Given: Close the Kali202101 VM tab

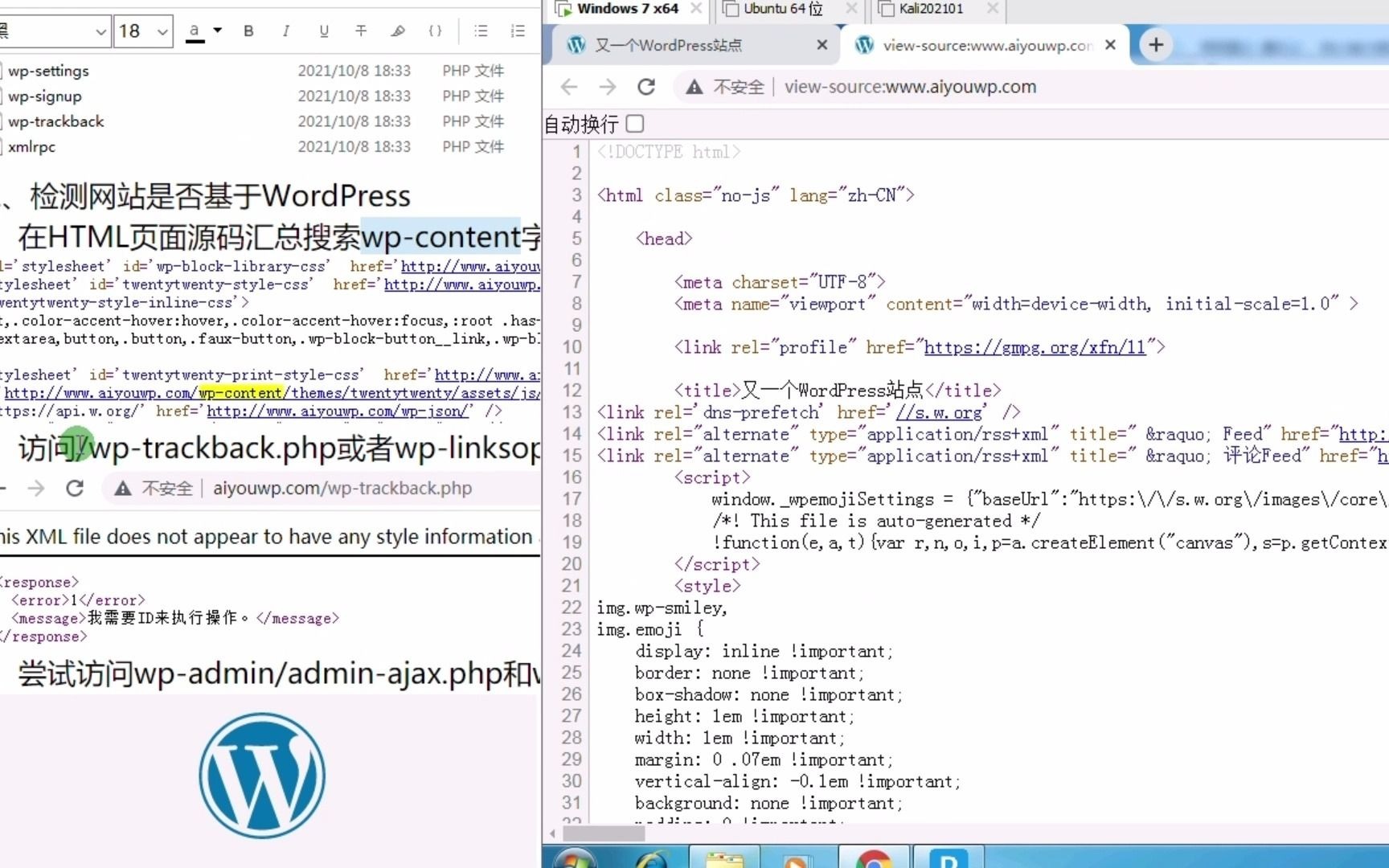Looking at the screenshot, I should click(x=993, y=9).
